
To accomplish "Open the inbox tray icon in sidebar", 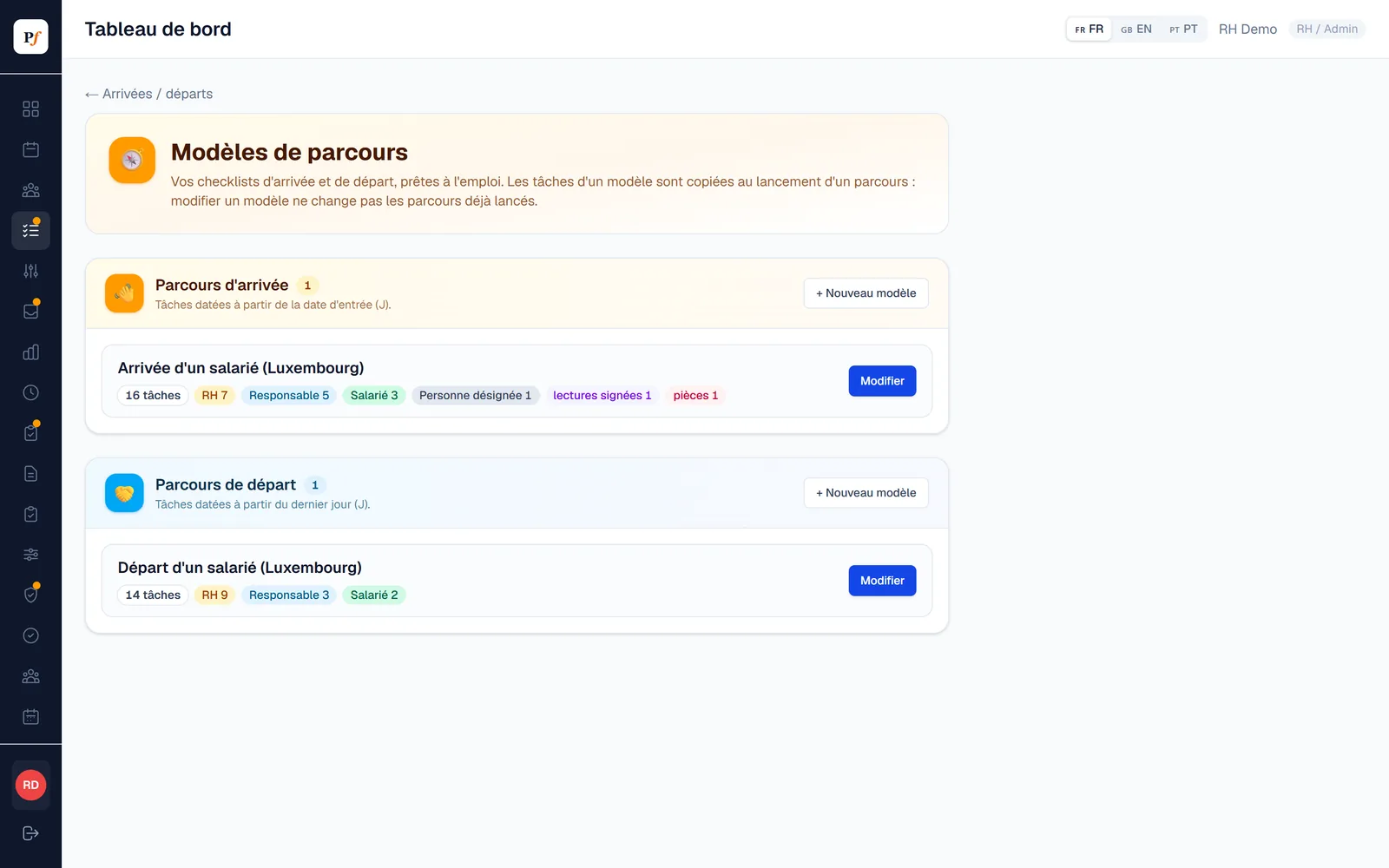I will click(x=30, y=312).
